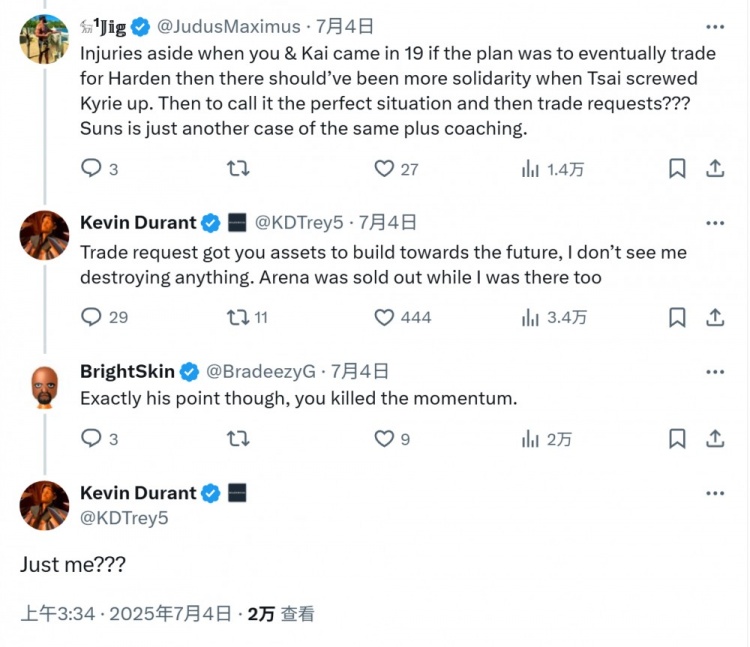Like the tweet with 27 likes
750x647 pixels.
point(384,169)
